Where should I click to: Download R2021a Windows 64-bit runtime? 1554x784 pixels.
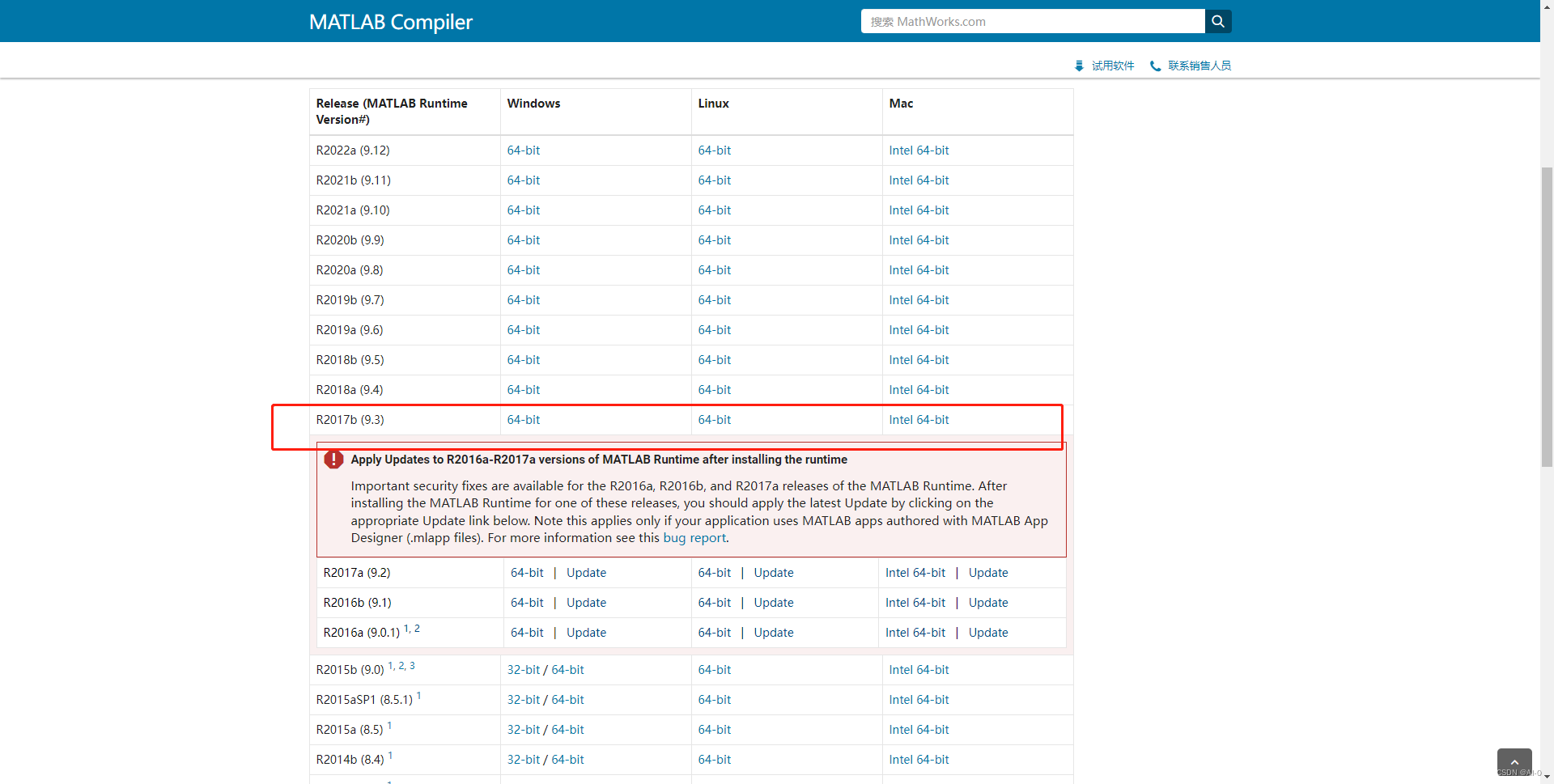524,210
